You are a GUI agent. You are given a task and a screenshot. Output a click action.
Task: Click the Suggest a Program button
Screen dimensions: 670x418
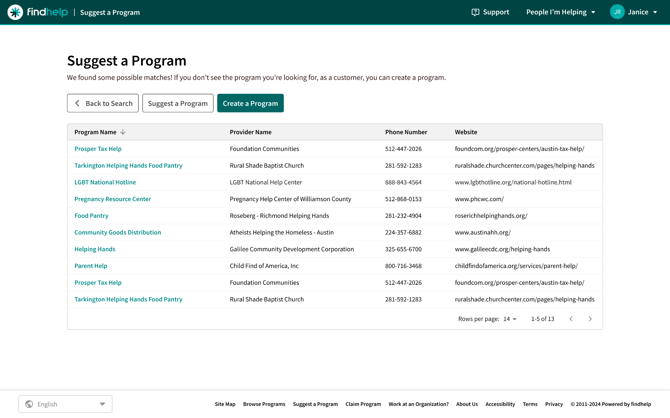click(178, 103)
